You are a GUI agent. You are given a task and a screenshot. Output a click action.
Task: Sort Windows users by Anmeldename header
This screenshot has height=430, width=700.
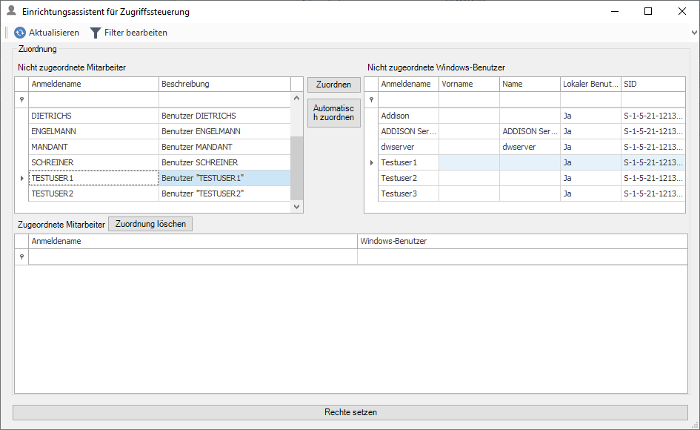pyautogui.click(x=408, y=84)
